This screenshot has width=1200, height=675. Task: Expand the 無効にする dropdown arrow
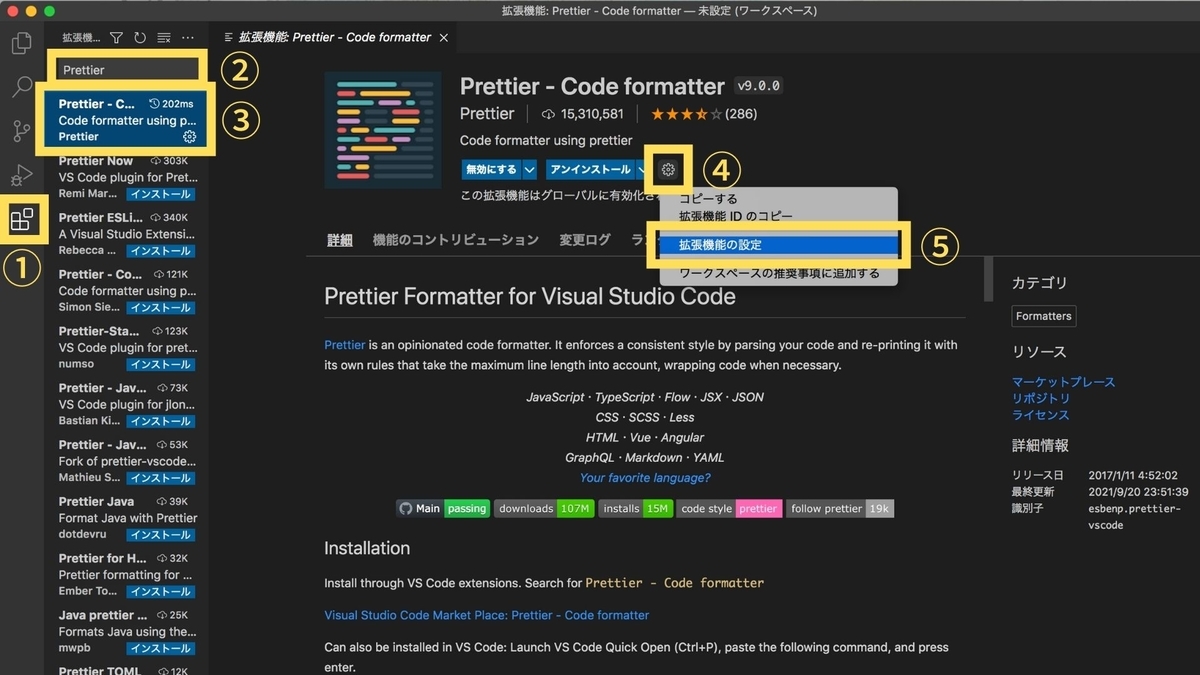coord(530,170)
